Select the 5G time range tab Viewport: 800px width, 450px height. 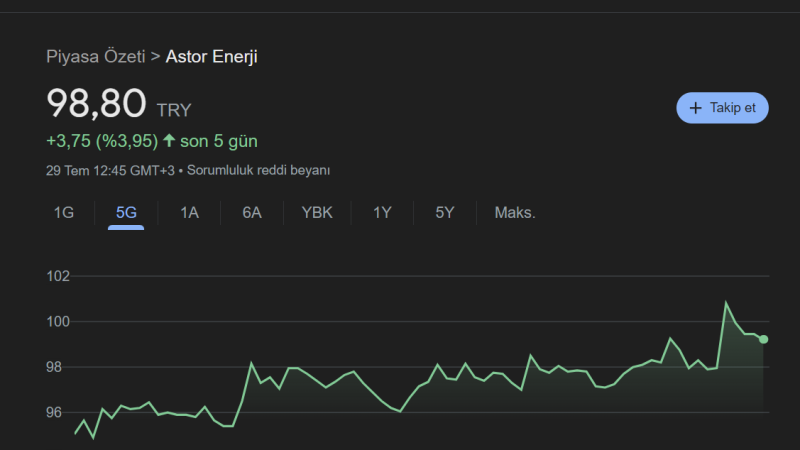126,213
